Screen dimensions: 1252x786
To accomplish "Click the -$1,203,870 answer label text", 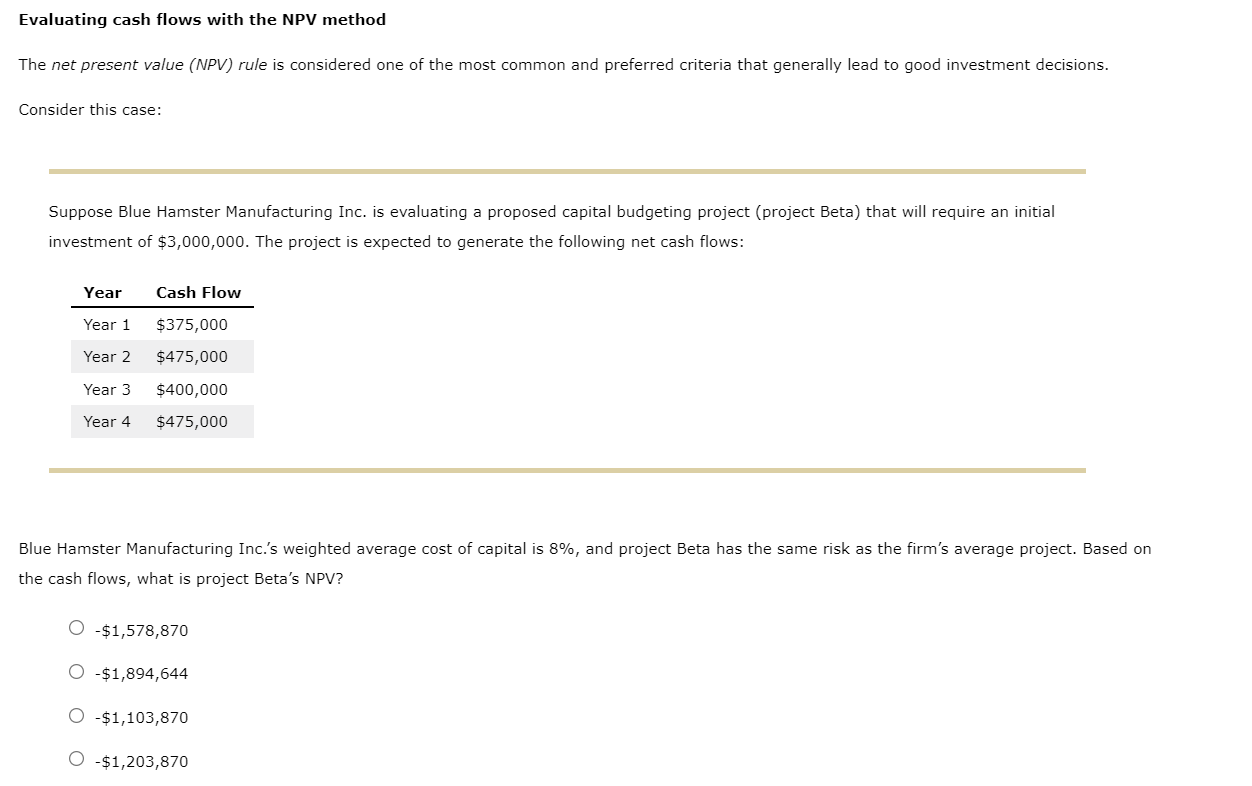I will [141, 761].
